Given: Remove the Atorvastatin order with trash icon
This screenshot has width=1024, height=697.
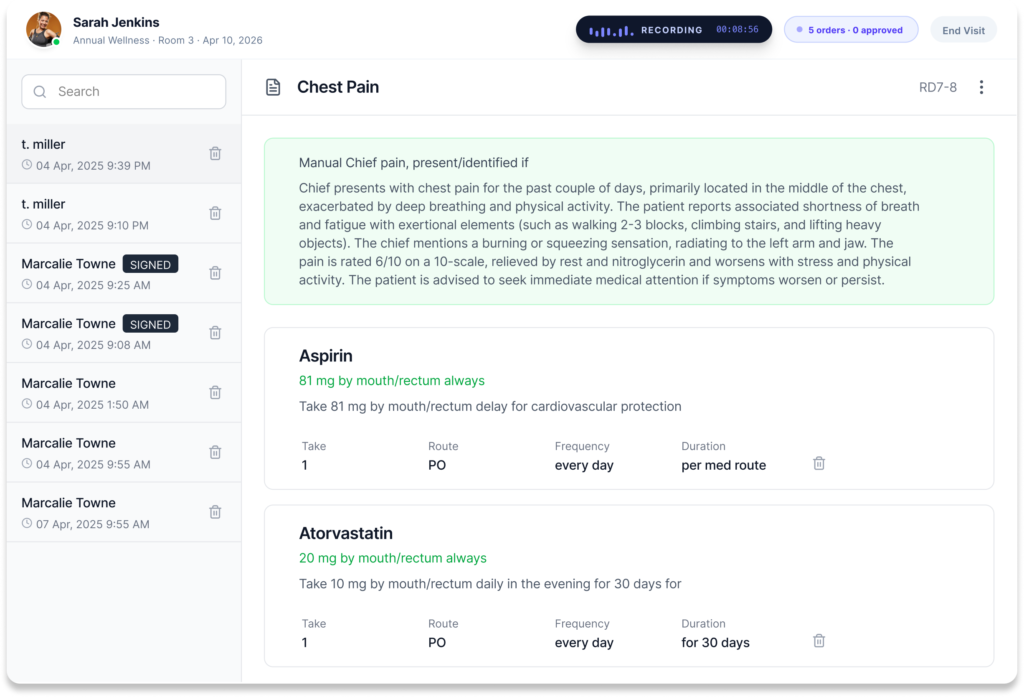Looking at the screenshot, I should tap(819, 641).
